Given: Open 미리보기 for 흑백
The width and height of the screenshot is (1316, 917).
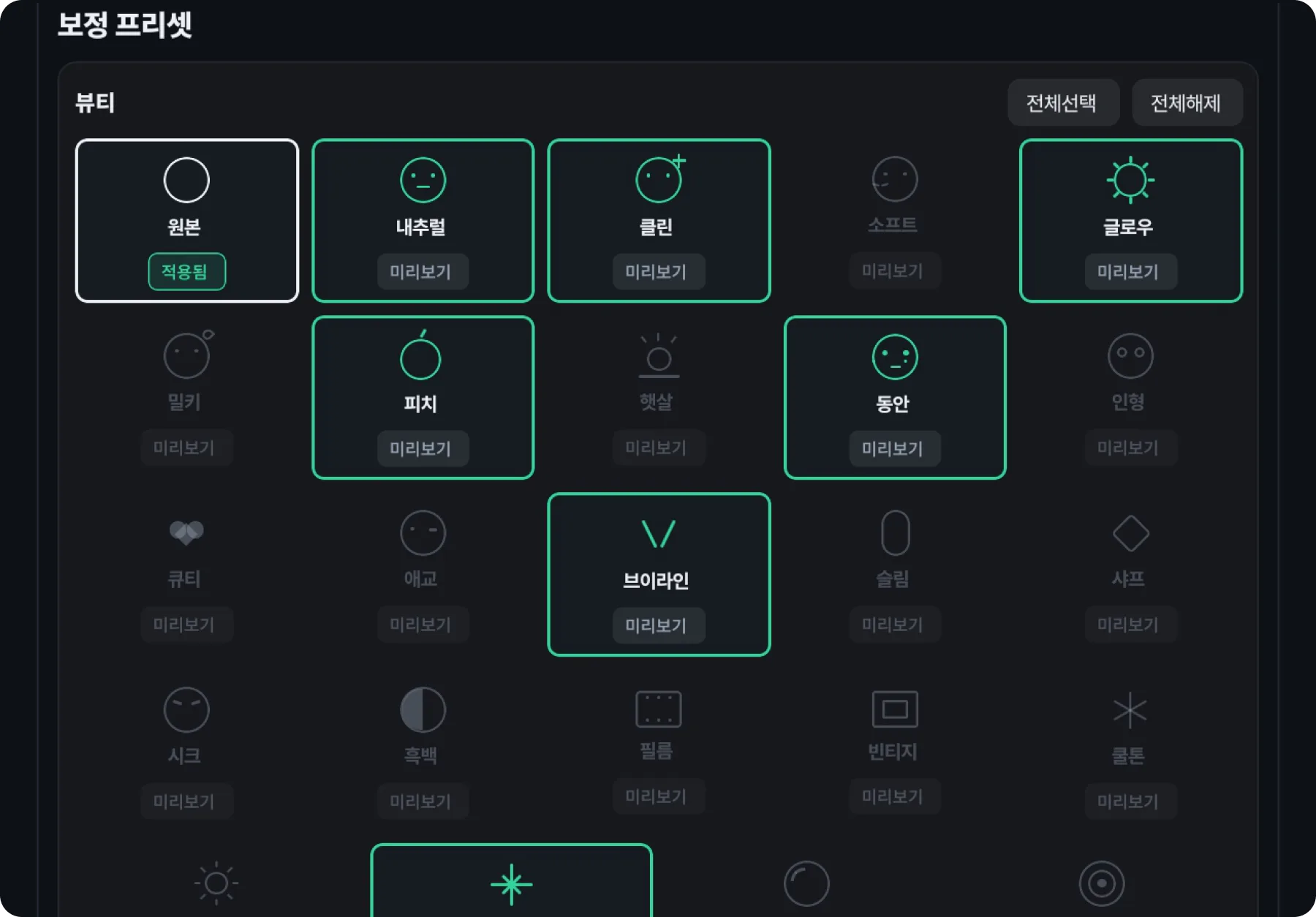Looking at the screenshot, I should 423,801.
